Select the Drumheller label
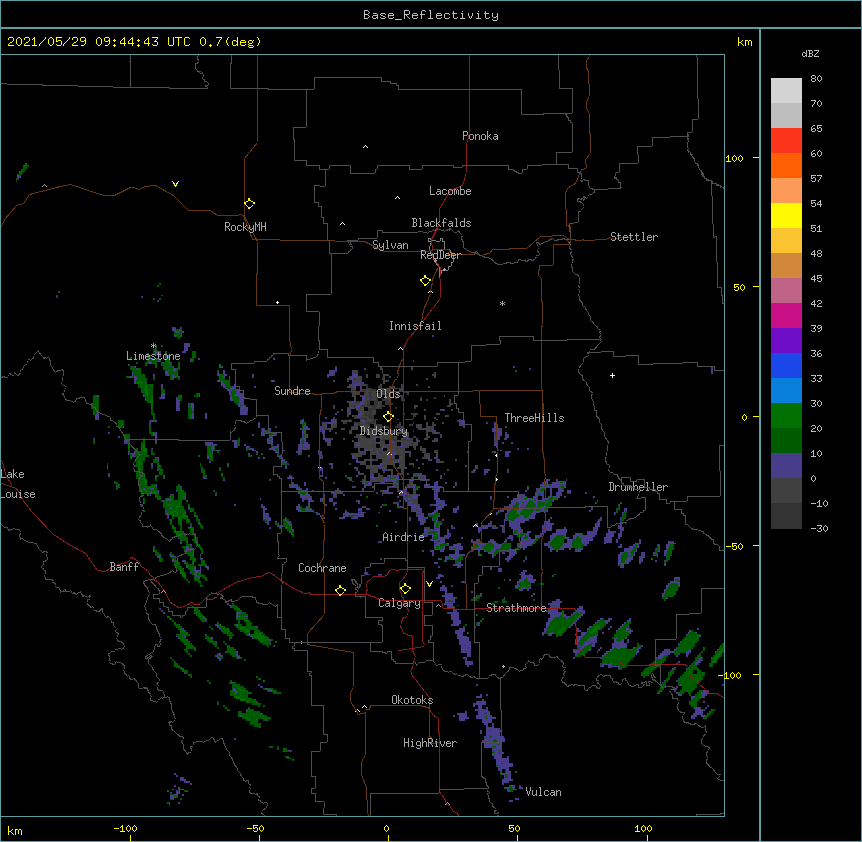The width and height of the screenshot is (862, 842). tap(638, 487)
